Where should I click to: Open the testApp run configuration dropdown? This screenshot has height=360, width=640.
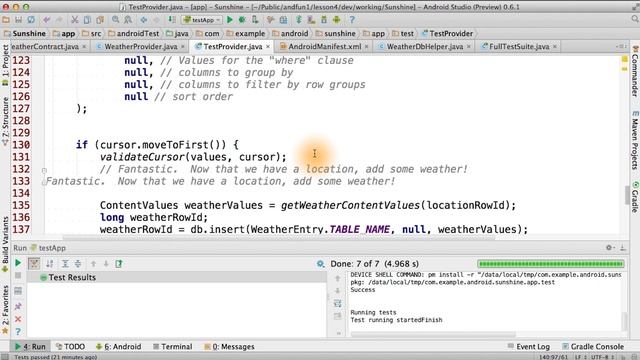pos(202,20)
